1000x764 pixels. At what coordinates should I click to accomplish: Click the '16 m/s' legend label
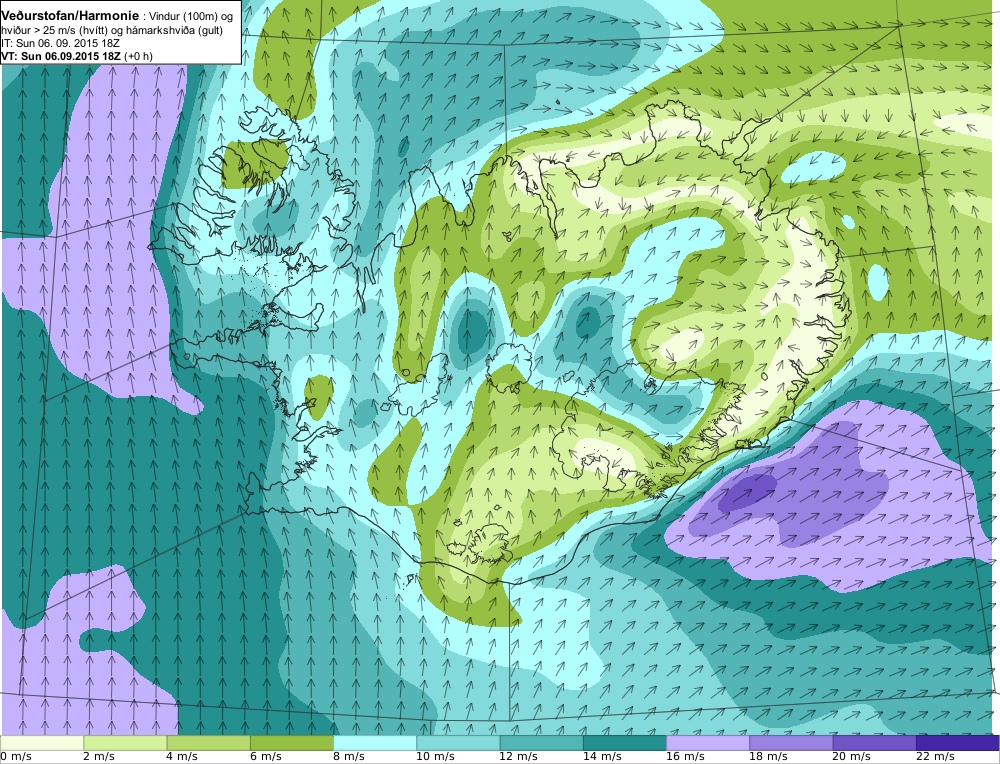[685, 756]
